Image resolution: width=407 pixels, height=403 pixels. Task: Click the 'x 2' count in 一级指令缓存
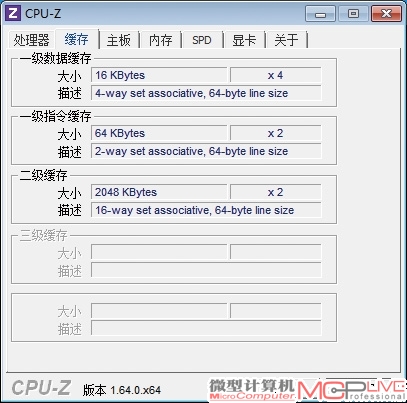[275, 133]
